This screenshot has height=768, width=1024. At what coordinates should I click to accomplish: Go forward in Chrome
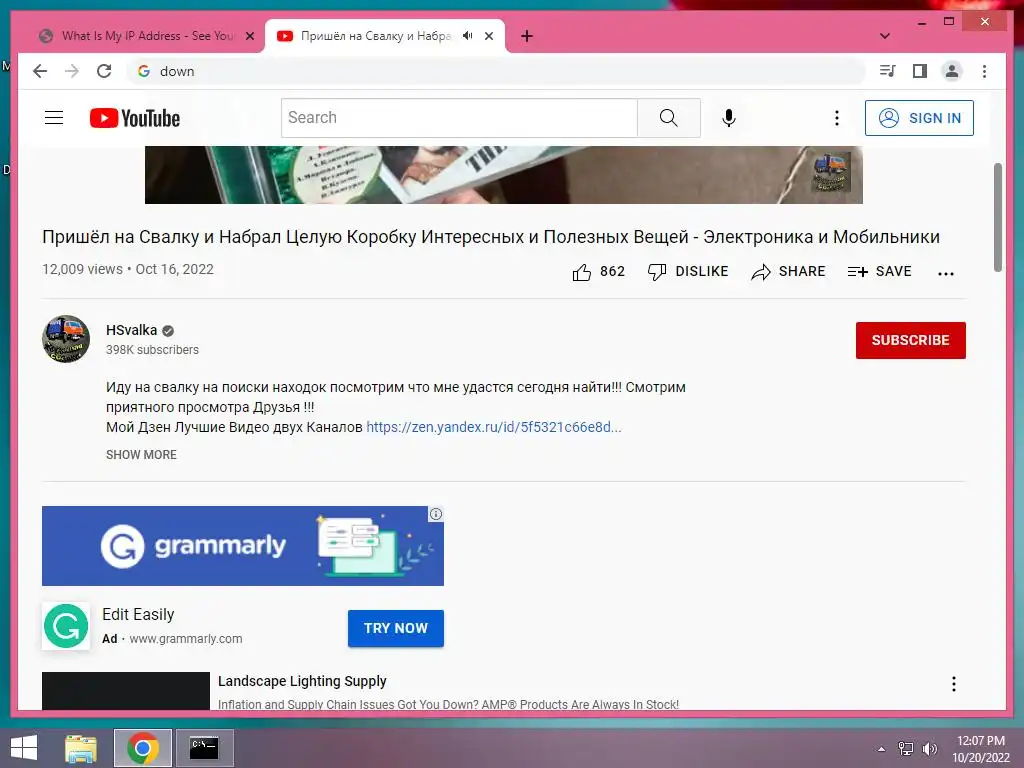72,71
